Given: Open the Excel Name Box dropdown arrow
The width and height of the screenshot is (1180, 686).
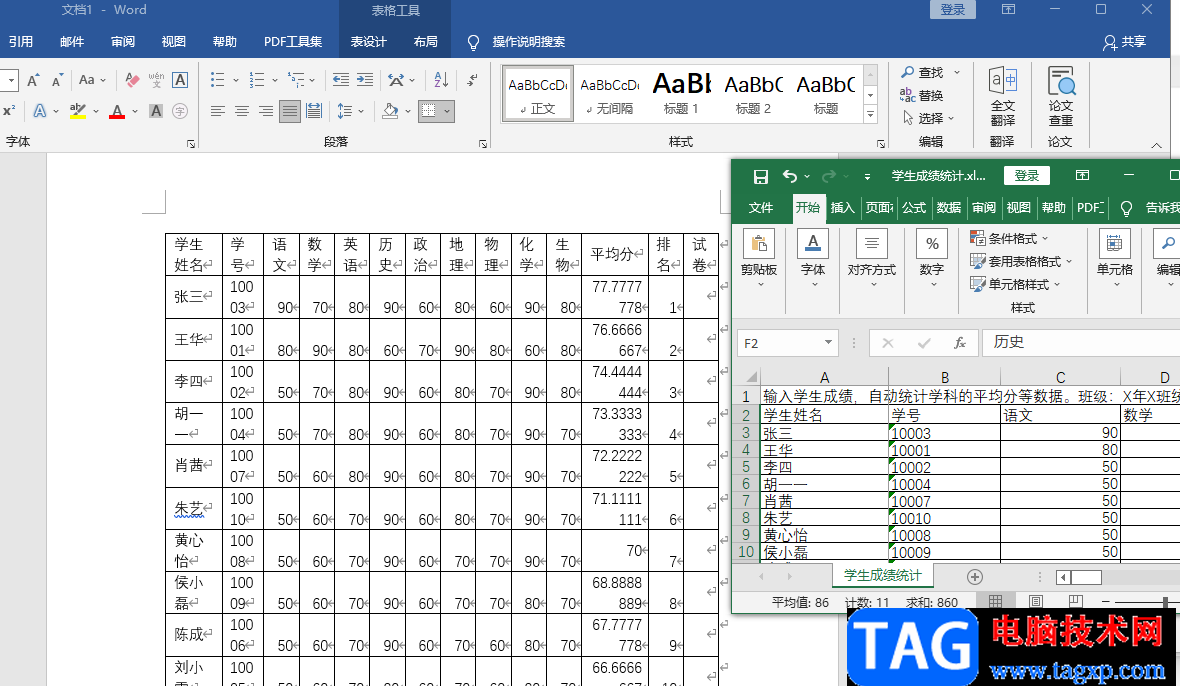Looking at the screenshot, I should tap(828, 343).
